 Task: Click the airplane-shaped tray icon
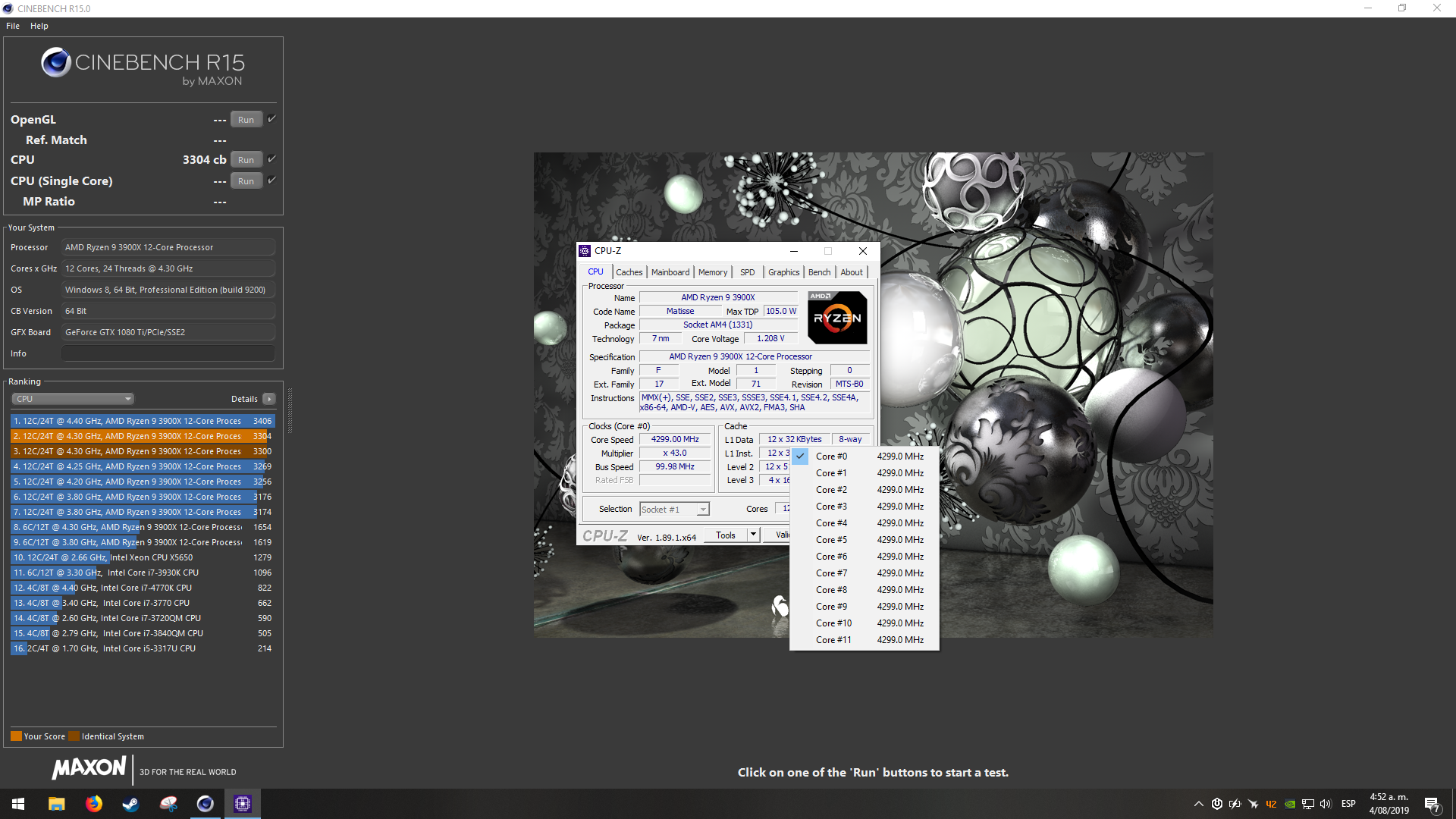1253,804
